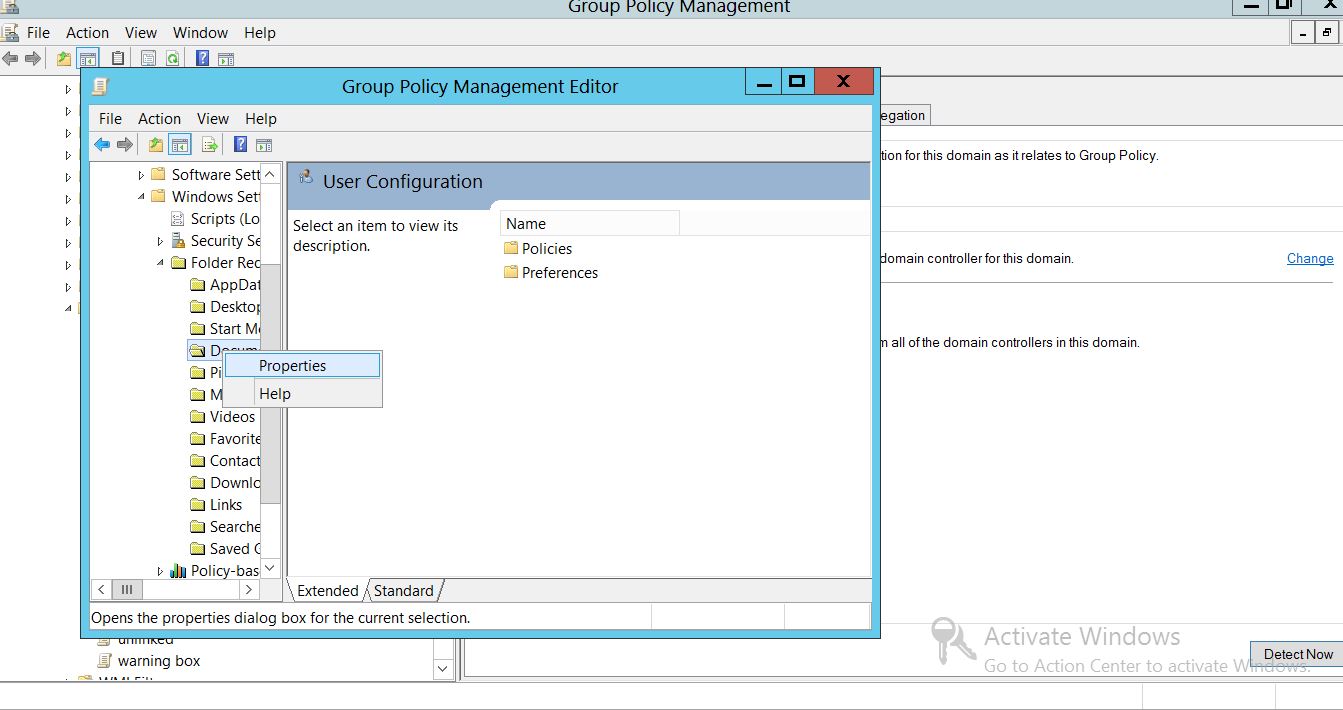1343x710 pixels.
Task: Choose Properties from the context menu
Action: click(292, 366)
